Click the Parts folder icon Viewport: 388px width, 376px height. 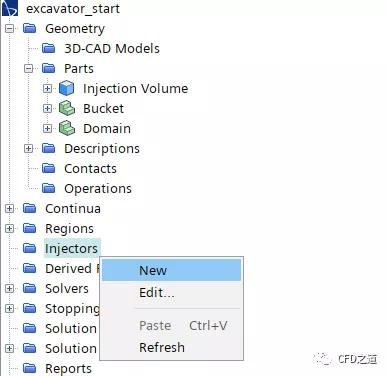(x=49, y=69)
